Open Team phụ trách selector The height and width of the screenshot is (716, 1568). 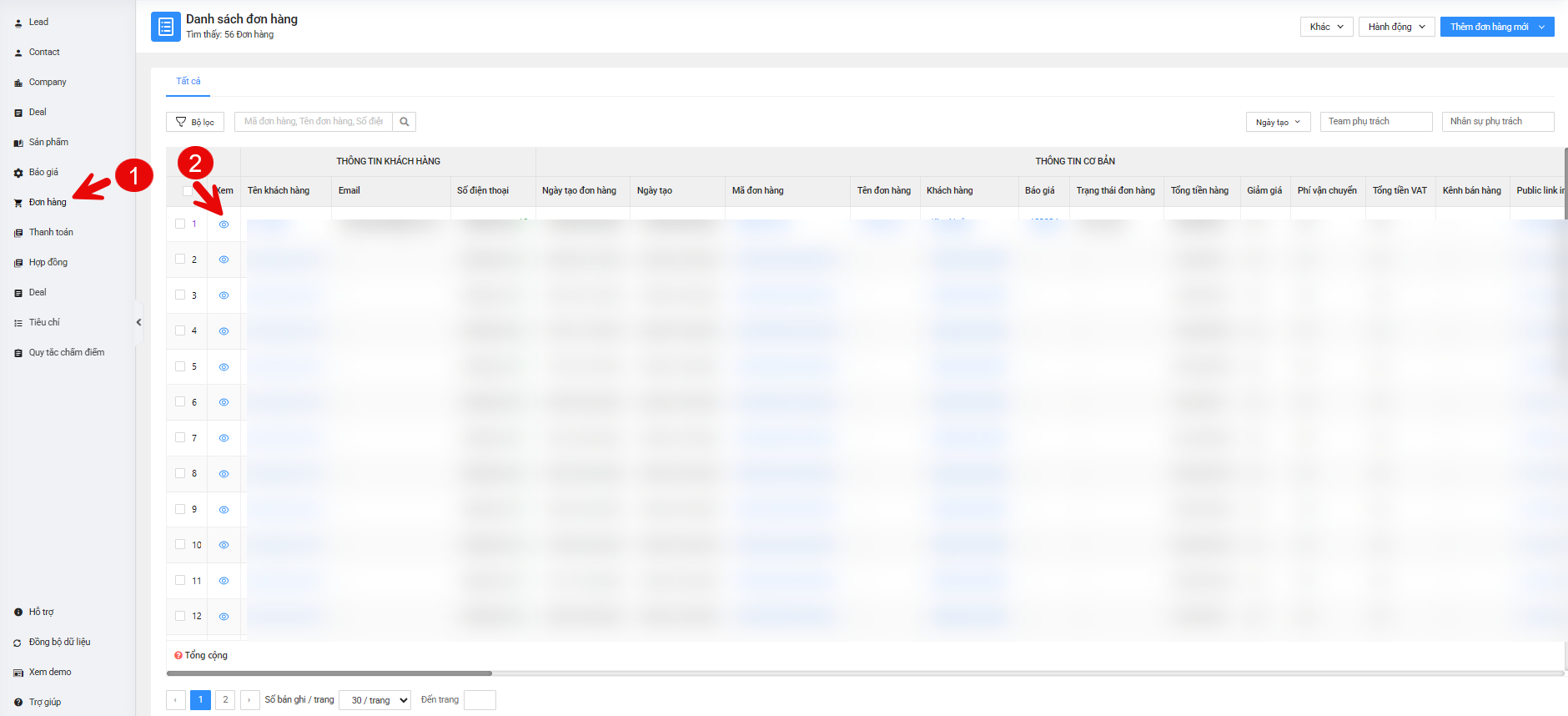[1376, 122]
